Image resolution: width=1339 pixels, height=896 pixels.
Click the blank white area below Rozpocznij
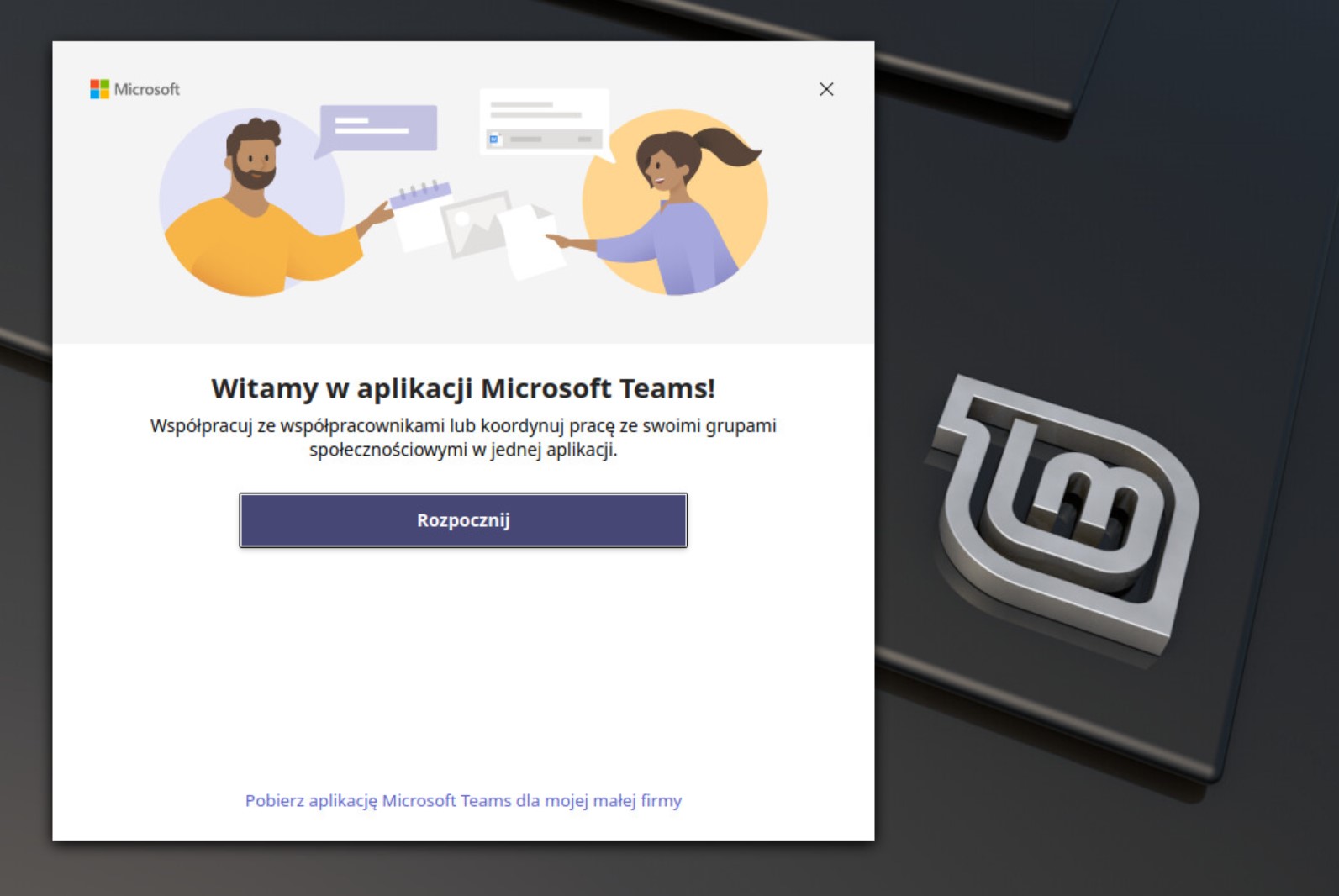coord(463,664)
